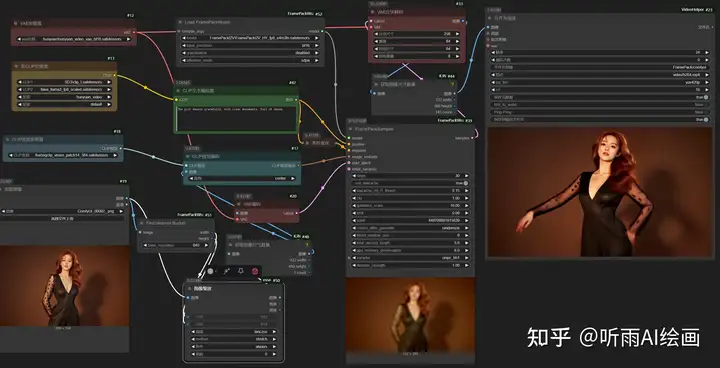Open hunyuan_video type dropdown in CLIP loader
Image resolution: width=720 pixels, height=368 pixels.
(x=64, y=97)
